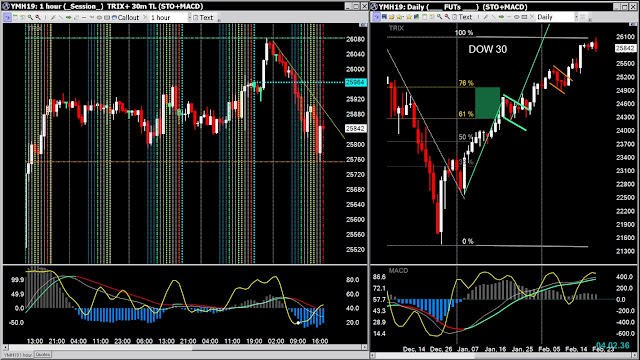Click Text tool in 1 hour chart toolbar

tap(203, 18)
